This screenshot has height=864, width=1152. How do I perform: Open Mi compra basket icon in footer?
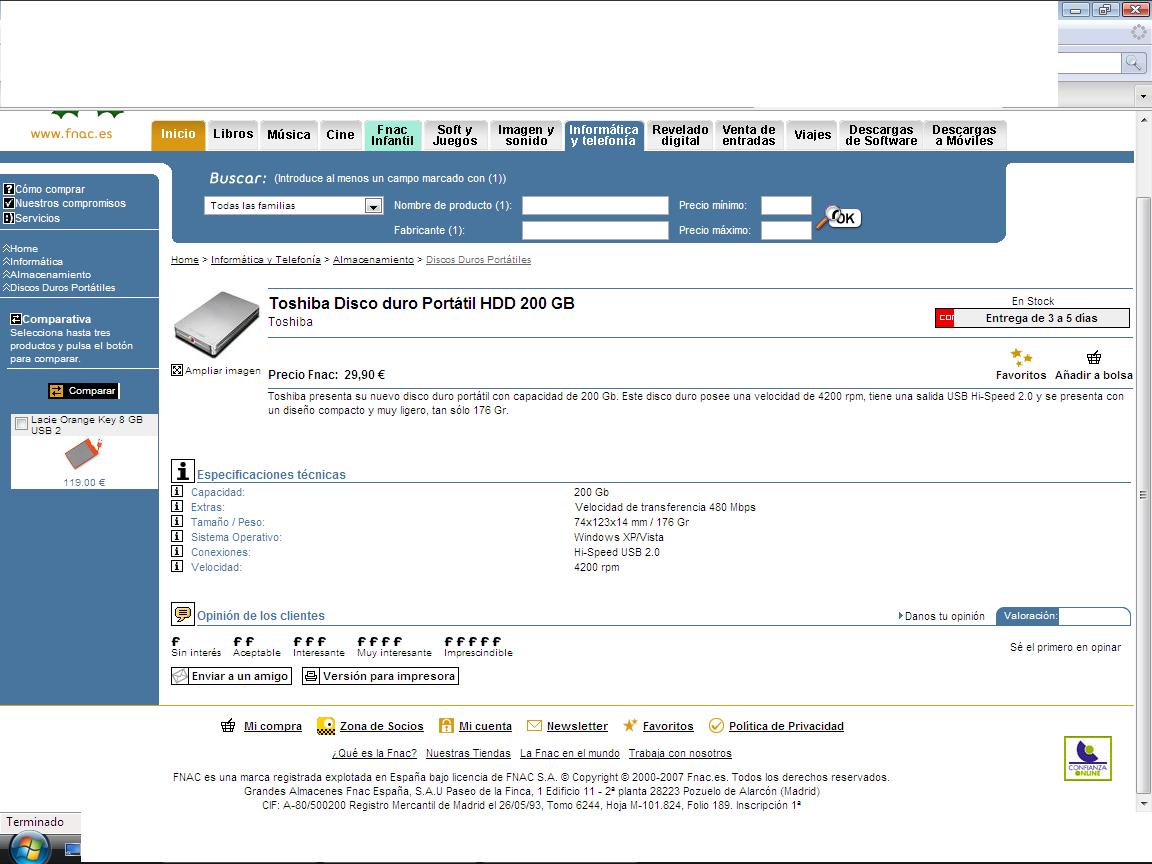[x=228, y=726]
